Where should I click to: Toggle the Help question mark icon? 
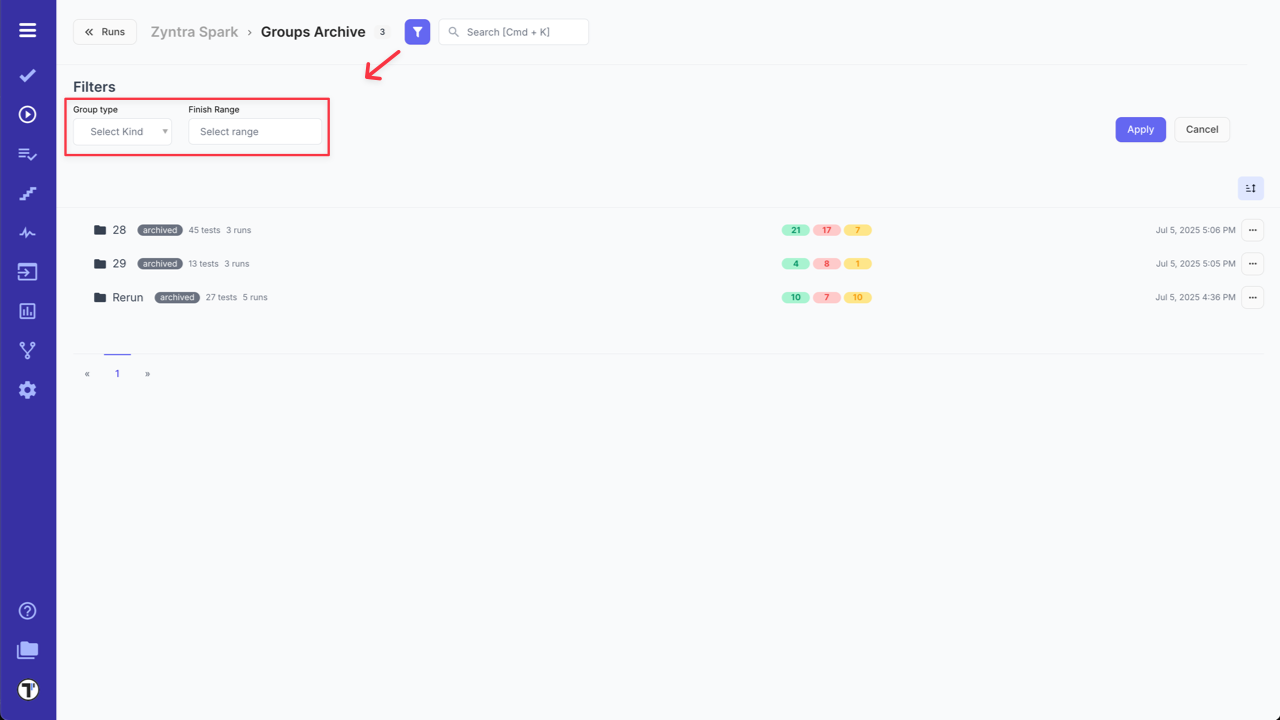point(27,610)
